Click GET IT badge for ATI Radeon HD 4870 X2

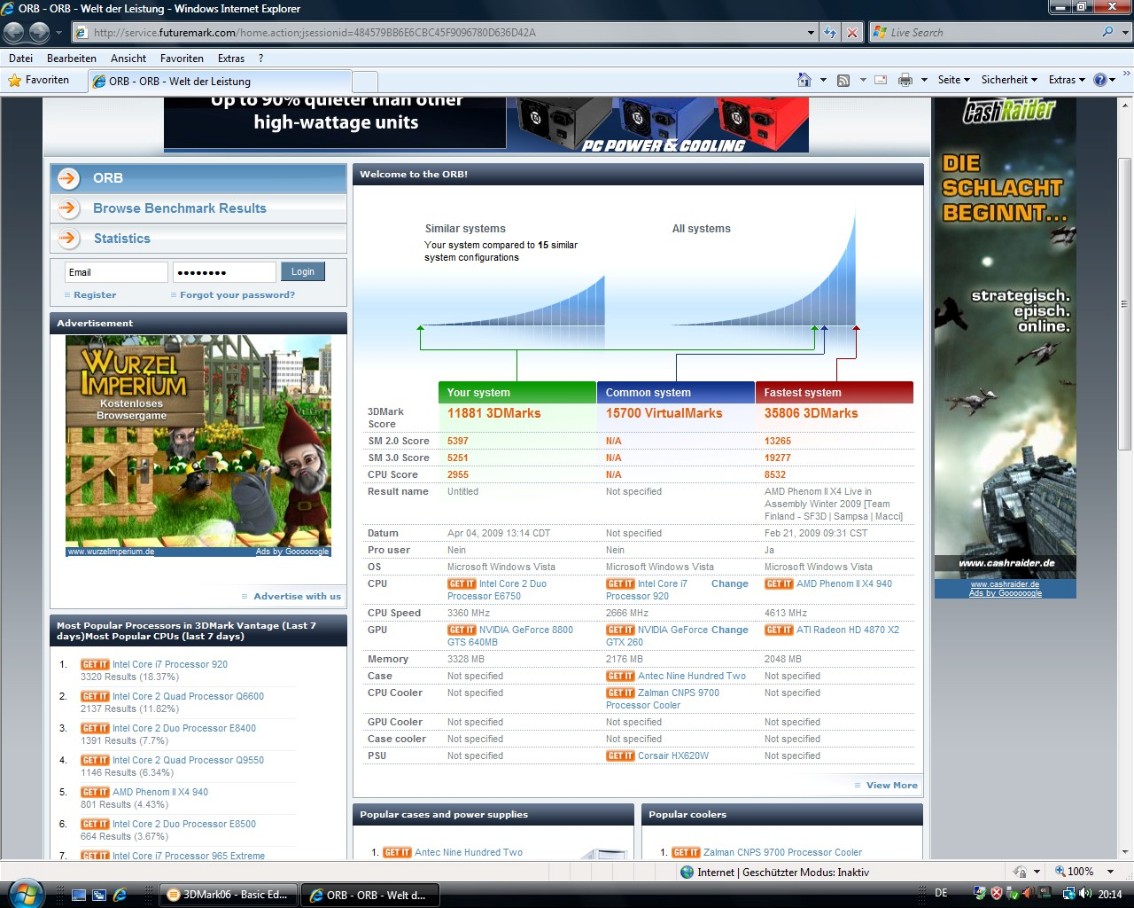(779, 630)
